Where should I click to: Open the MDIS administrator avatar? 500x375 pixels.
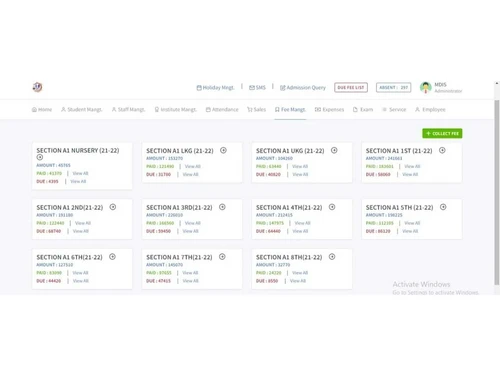(426, 87)
